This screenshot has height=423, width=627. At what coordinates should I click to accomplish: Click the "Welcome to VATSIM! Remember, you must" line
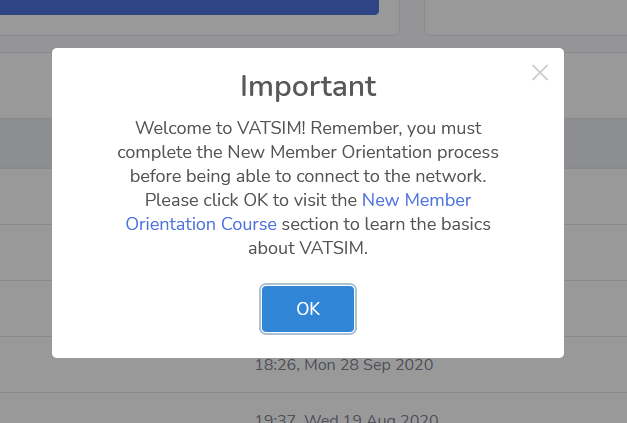[308, 129]
